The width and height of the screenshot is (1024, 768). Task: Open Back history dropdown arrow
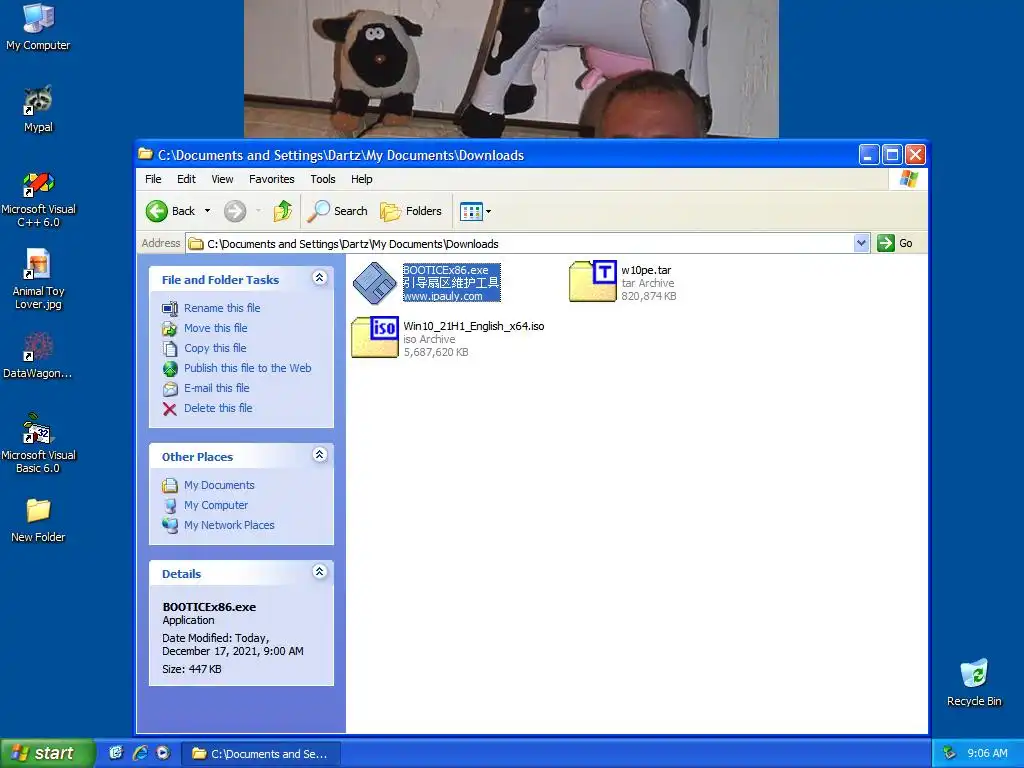[x=208, y=211]
